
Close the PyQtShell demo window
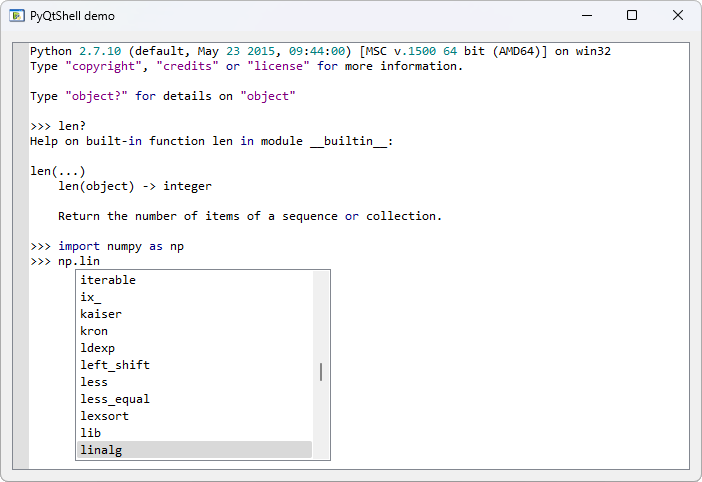coord(677,16)
